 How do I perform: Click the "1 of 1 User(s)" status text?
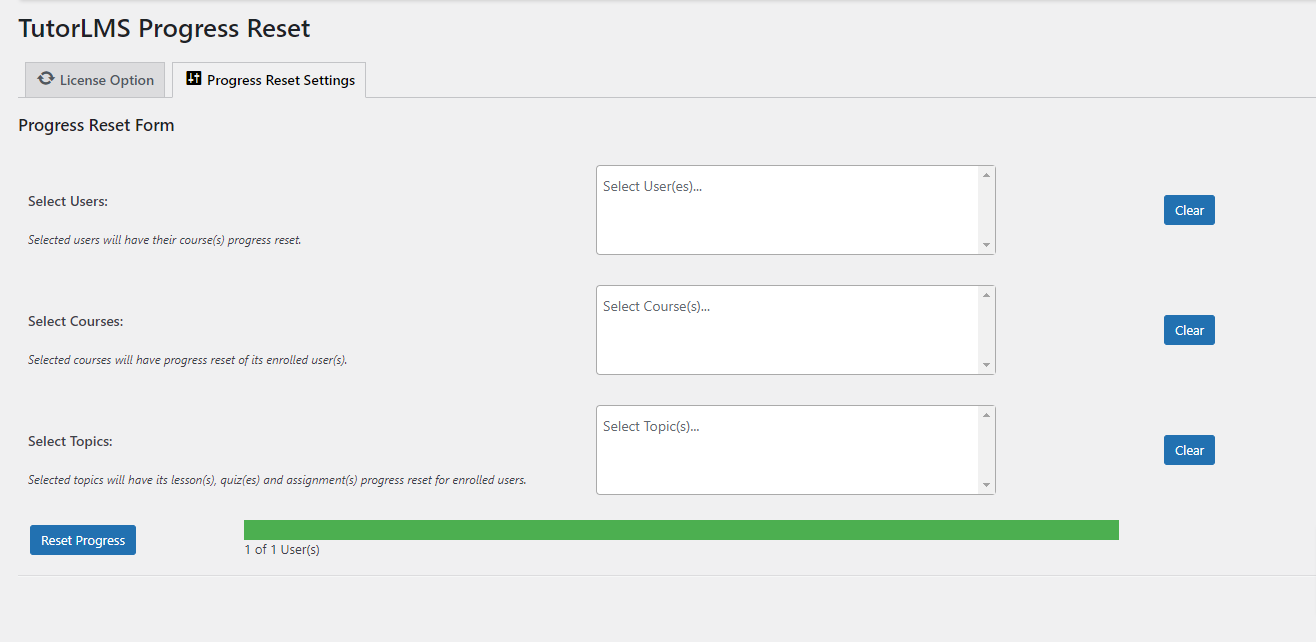point(282,549)
